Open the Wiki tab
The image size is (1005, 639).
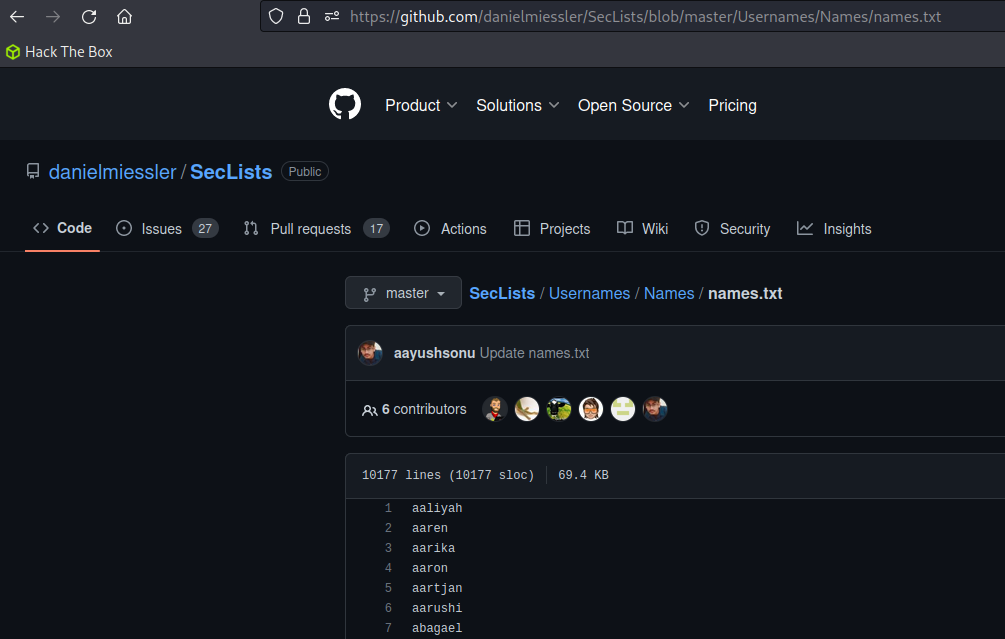[642, 229]
